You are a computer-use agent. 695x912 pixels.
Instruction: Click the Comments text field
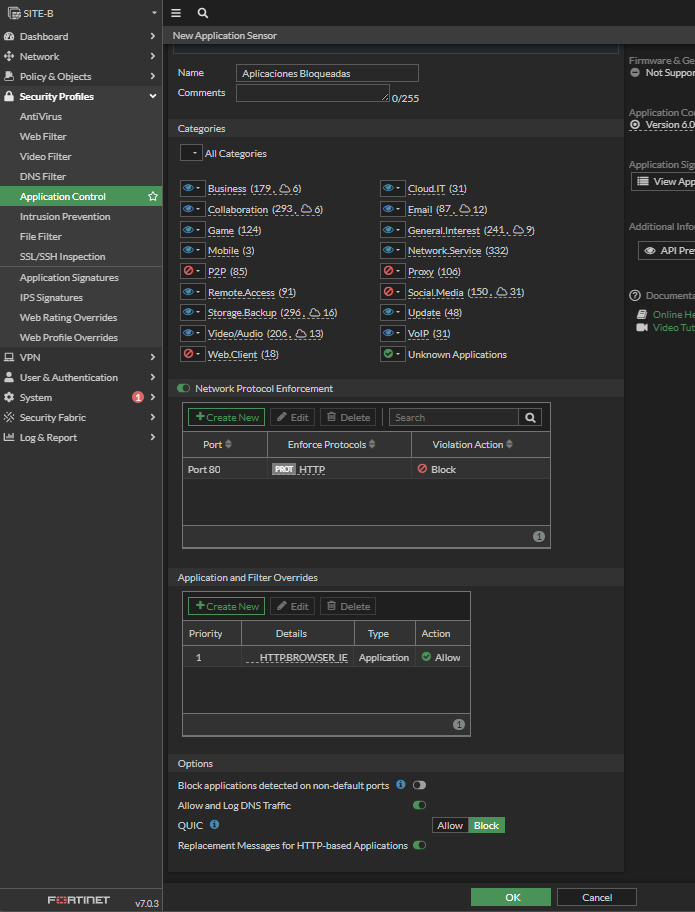coord(312,93)
